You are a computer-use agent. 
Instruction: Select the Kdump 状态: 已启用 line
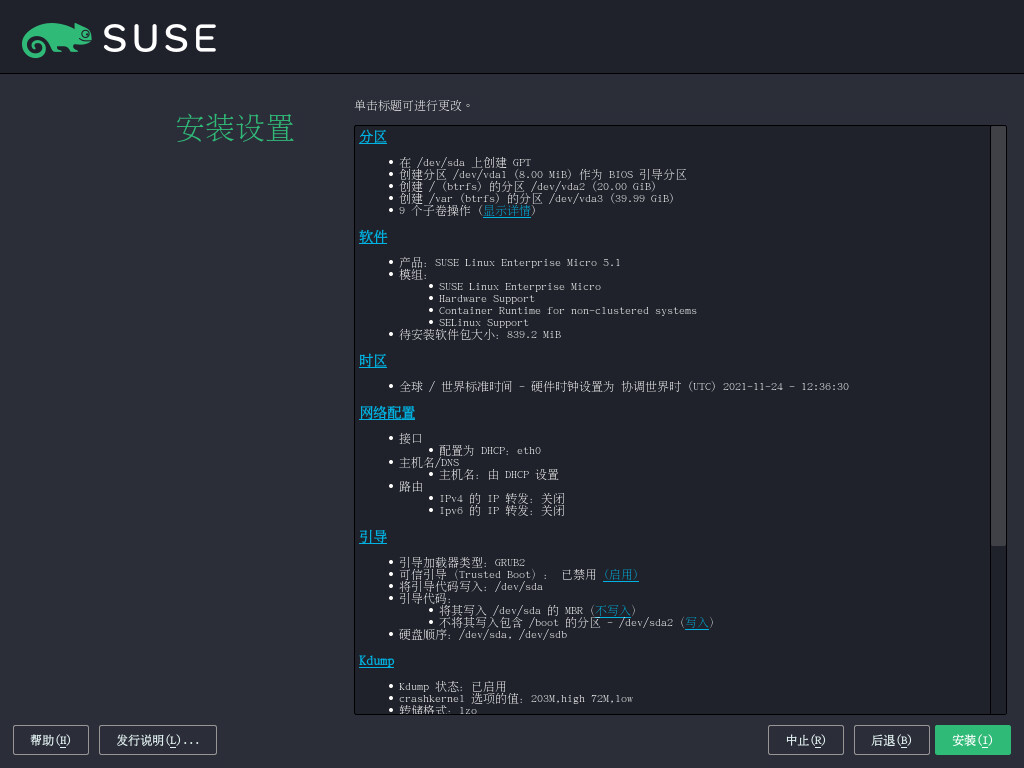click(453, 686)
